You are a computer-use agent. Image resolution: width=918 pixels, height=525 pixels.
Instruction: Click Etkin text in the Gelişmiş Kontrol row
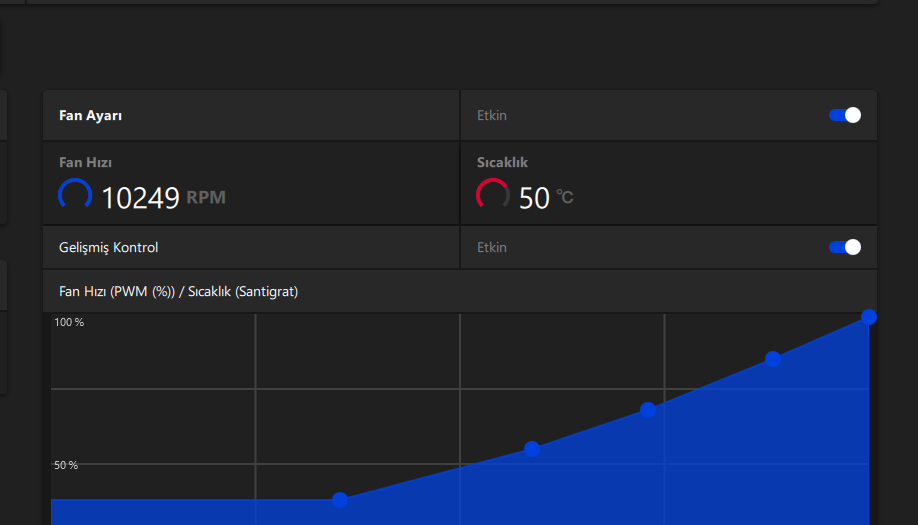[x=492, y=247]
